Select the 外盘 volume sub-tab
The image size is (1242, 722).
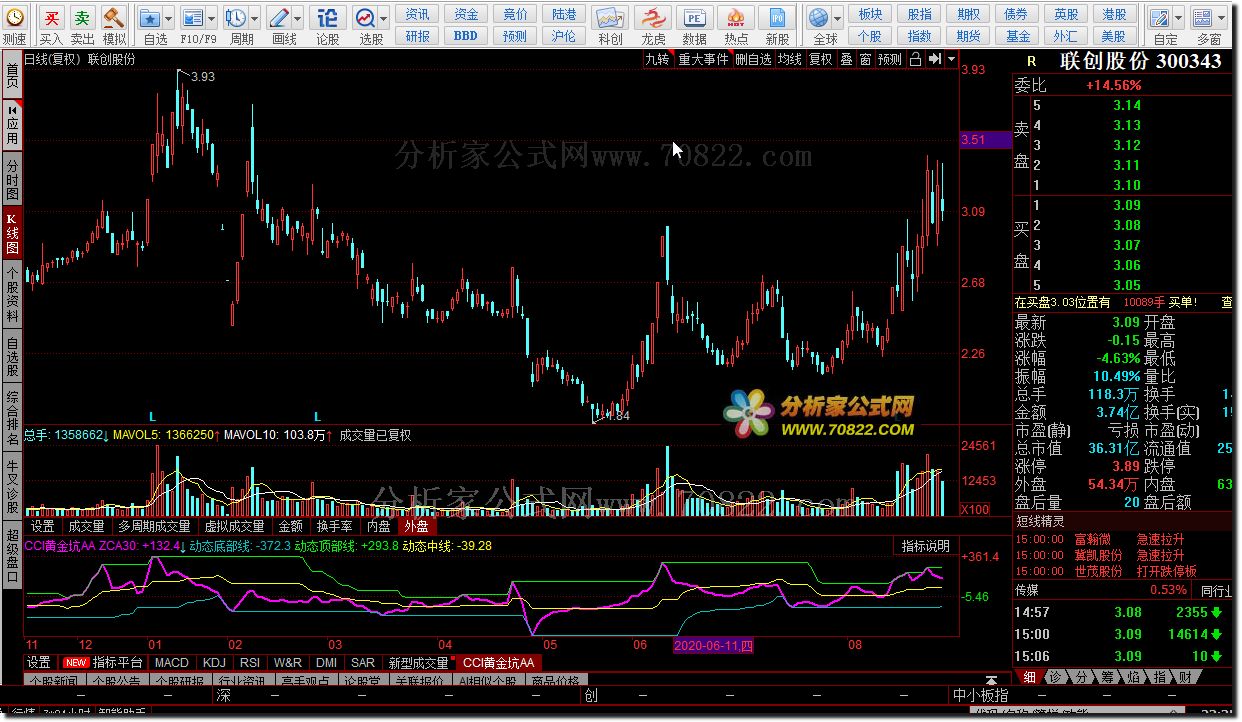tap(416, 525)
